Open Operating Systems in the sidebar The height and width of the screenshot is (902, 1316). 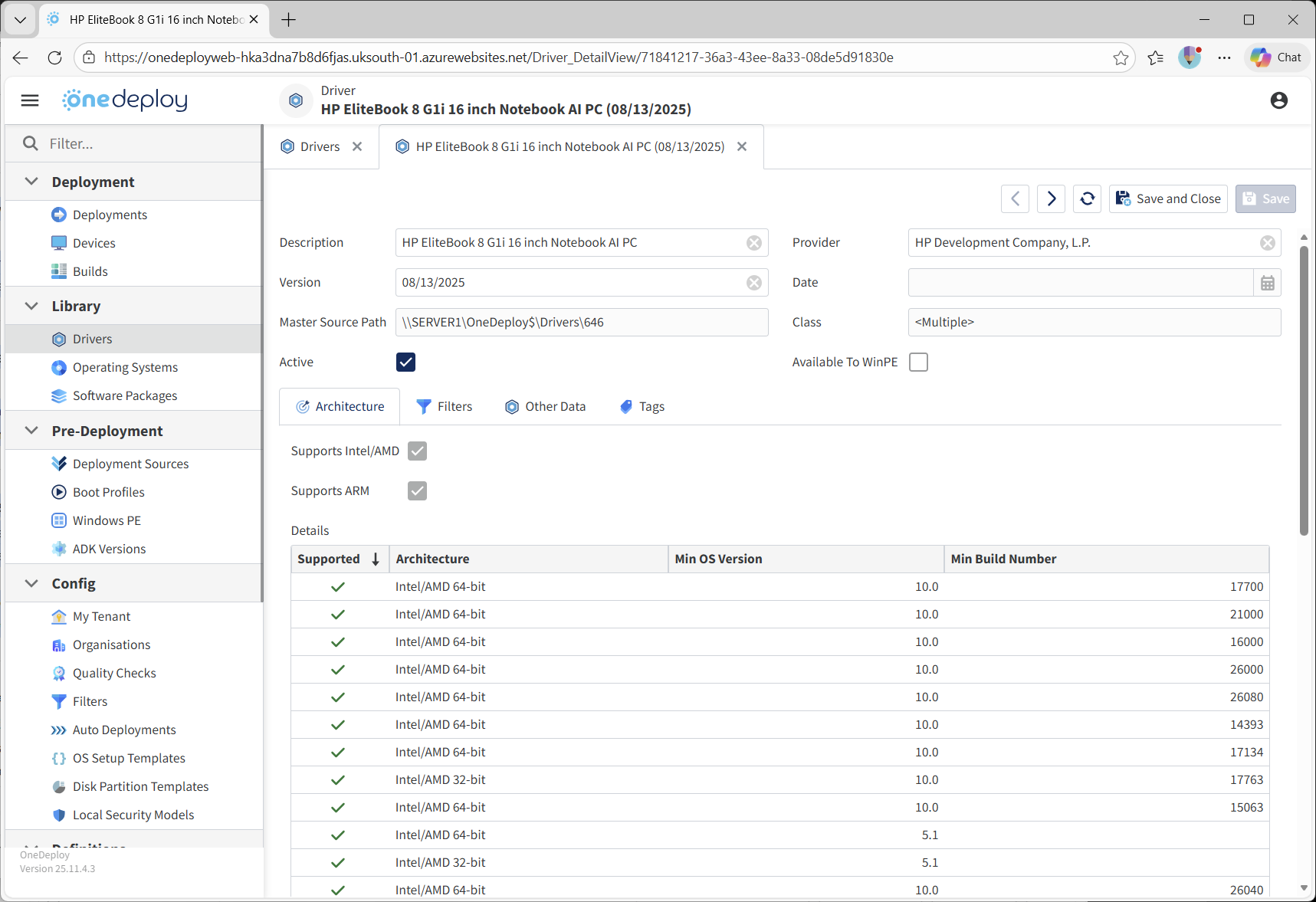[125, 367]
